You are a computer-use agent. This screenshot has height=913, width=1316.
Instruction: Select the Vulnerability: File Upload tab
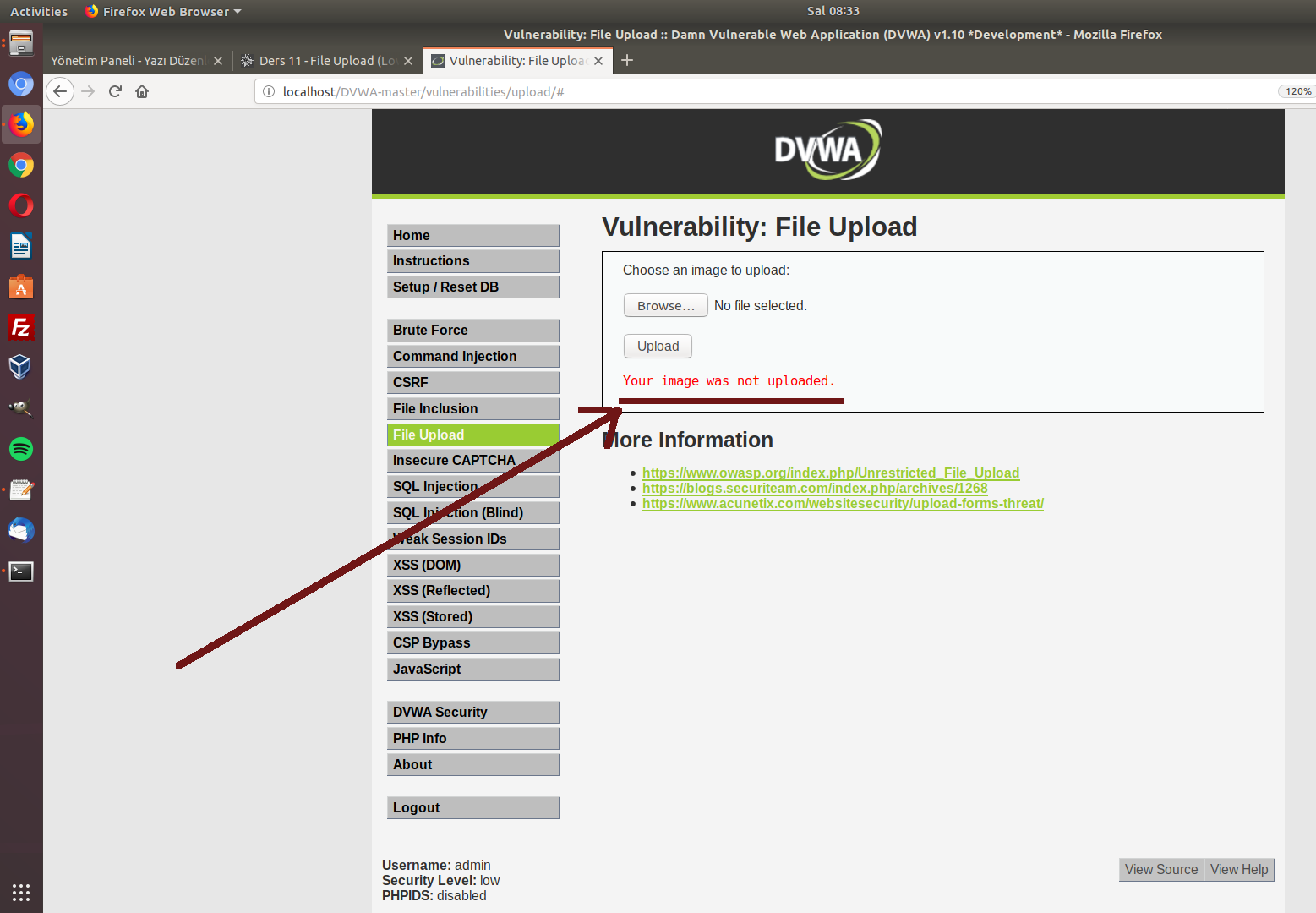click(x=517, y=61)
